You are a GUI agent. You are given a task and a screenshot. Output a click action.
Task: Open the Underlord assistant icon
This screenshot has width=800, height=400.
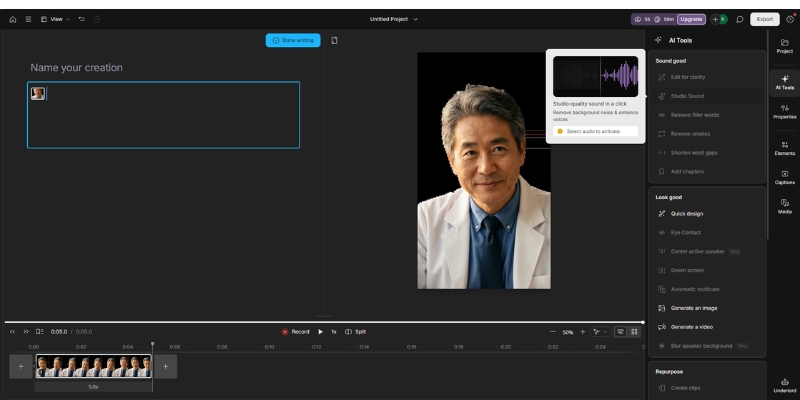(x=785, y=384)
